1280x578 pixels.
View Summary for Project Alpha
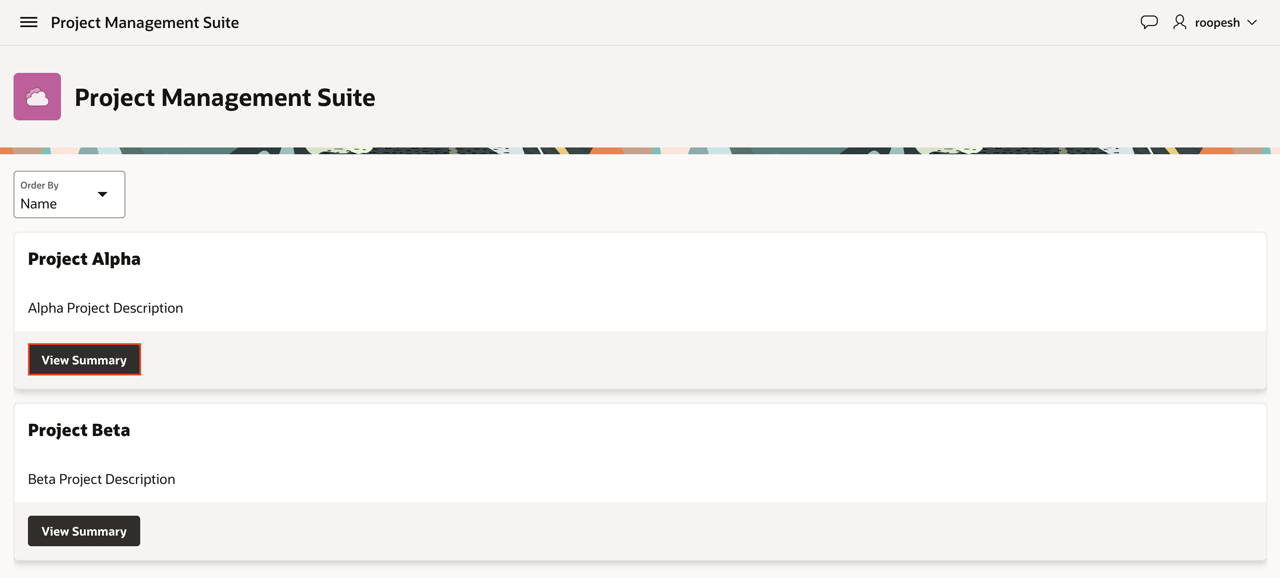click(x=84, y=360)
